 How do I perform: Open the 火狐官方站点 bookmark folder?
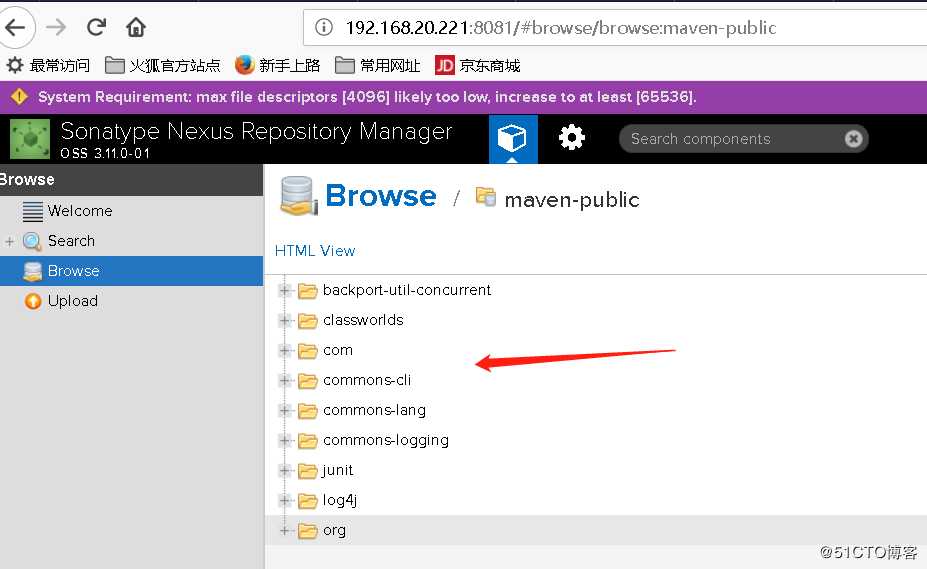point(163,65)
